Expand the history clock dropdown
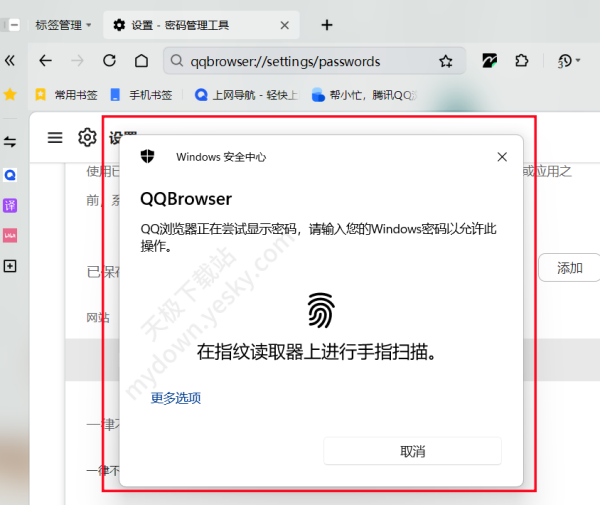600x505 pixels. 569,61
